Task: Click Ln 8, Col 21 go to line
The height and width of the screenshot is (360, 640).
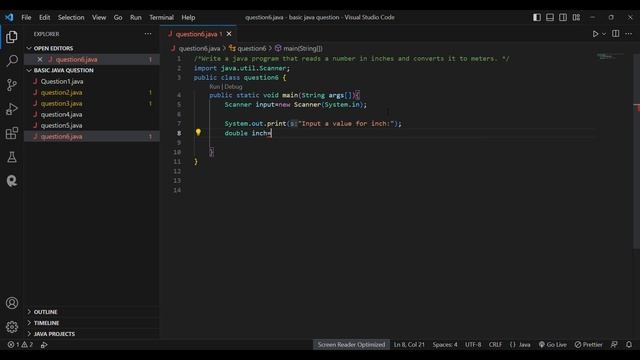Action: [x=409, y=344]
